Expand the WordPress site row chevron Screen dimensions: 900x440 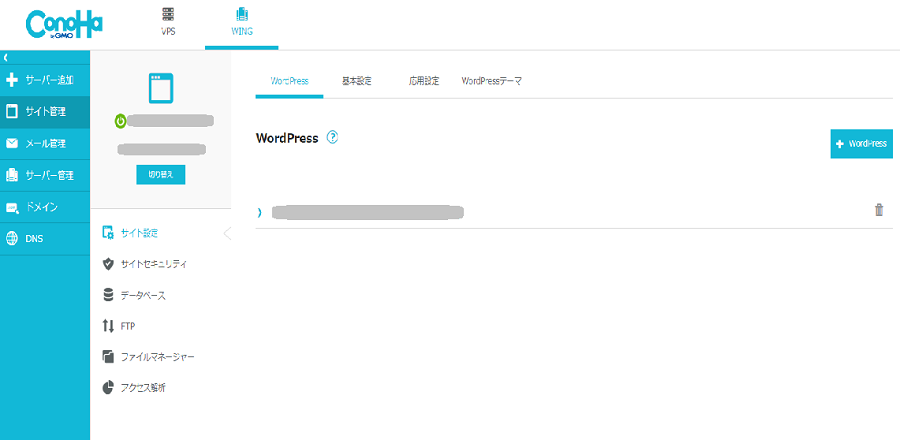point(259,212)
